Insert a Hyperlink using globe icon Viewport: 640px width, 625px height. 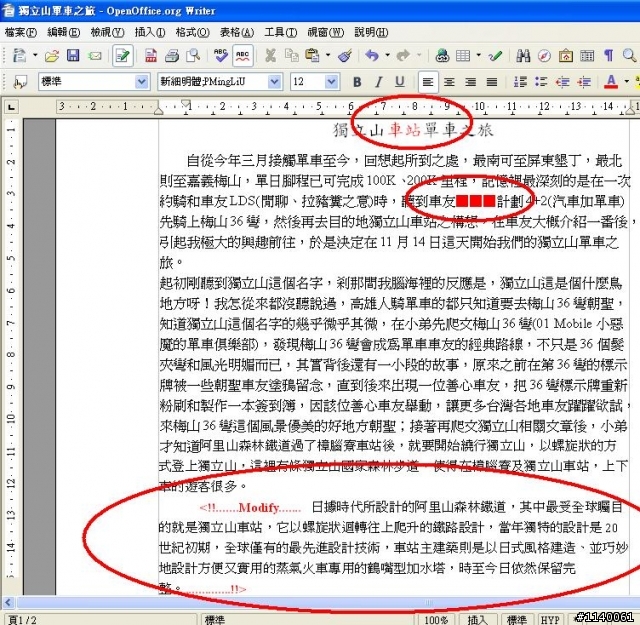click(442, 55)
